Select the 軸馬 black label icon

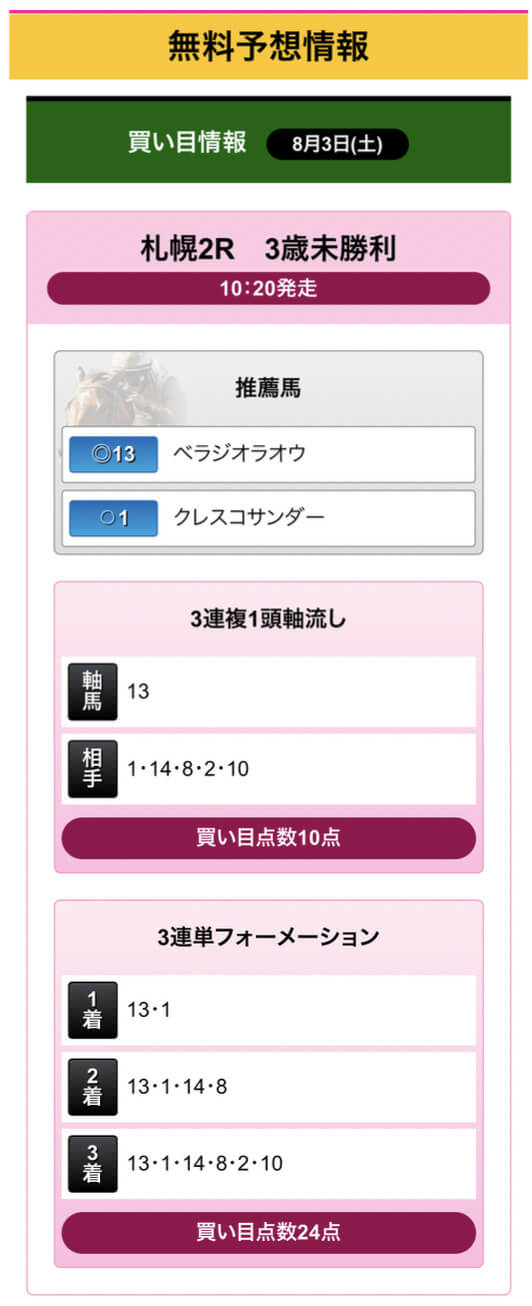coord(92,691)
